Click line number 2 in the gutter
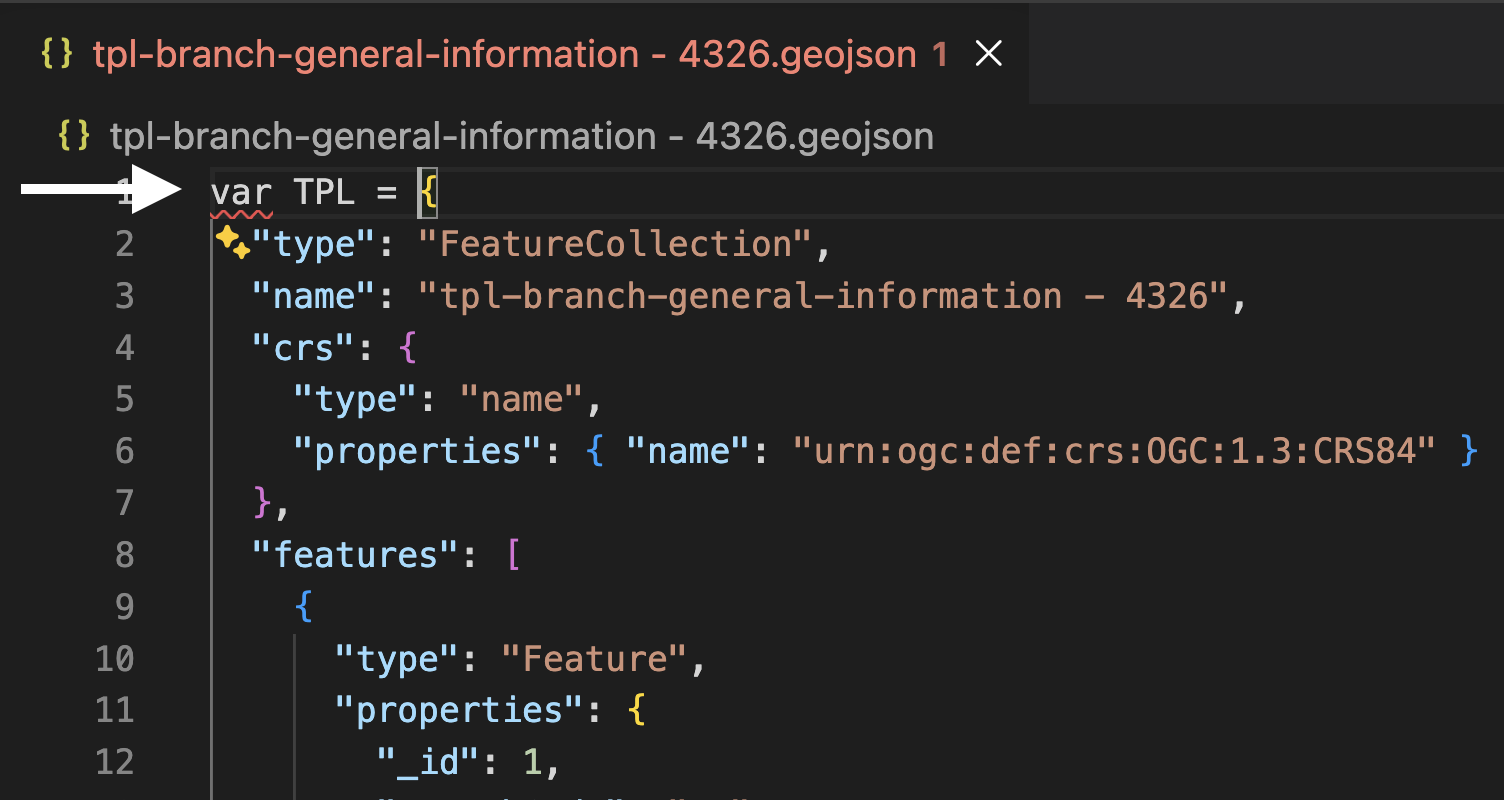 pyautogui.click(x=125, y=244)
